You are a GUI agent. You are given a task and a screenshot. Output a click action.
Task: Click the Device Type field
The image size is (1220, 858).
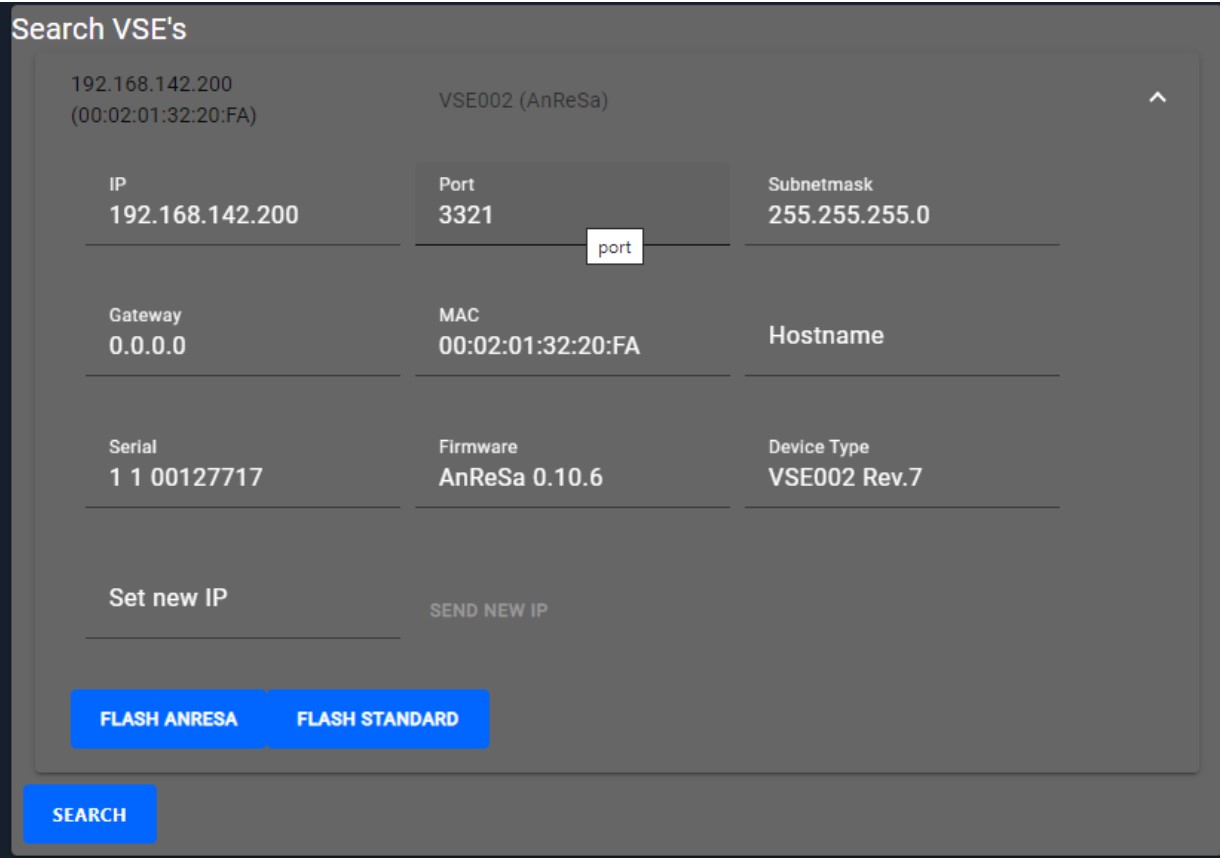pyautogui.click(x=901, y=478)
